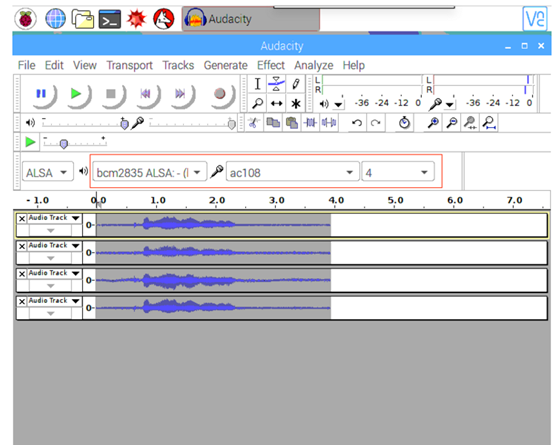Open the recording channels dropdown showing 4
This screenshot has height=447, width=558.
(x=398, y=172)
